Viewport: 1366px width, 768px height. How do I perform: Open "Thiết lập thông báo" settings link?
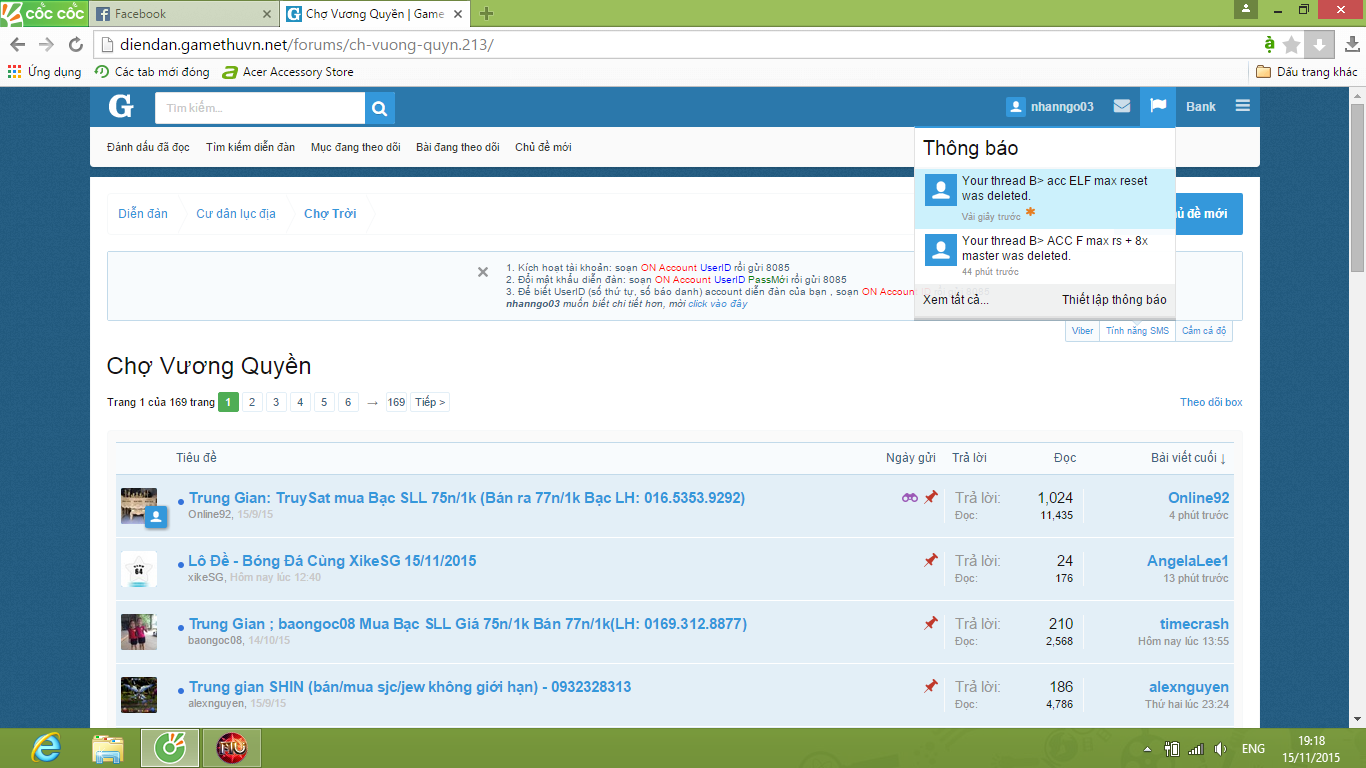click(1114, 300)
